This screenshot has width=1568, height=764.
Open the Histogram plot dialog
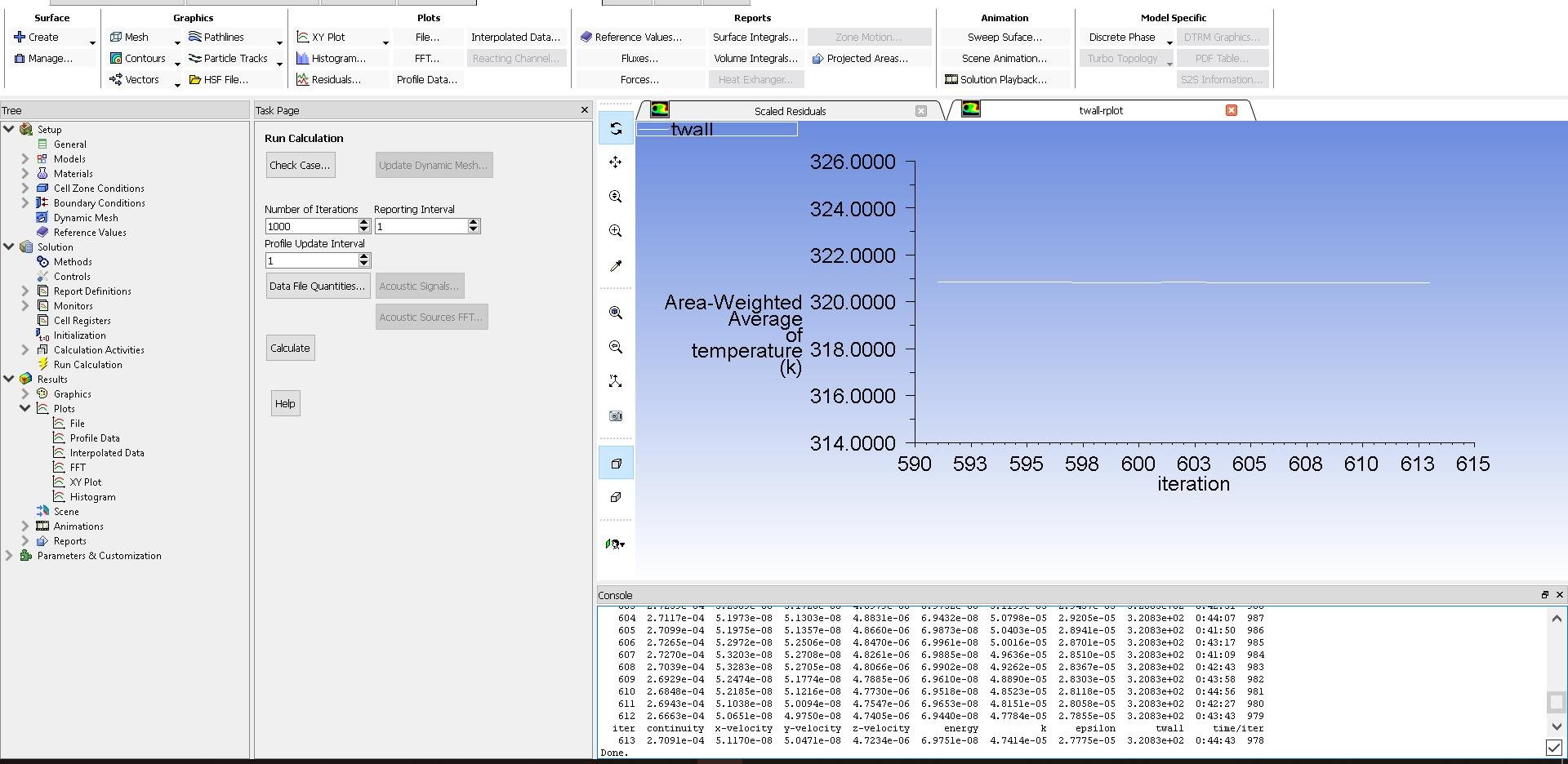[x=331, y=58]
